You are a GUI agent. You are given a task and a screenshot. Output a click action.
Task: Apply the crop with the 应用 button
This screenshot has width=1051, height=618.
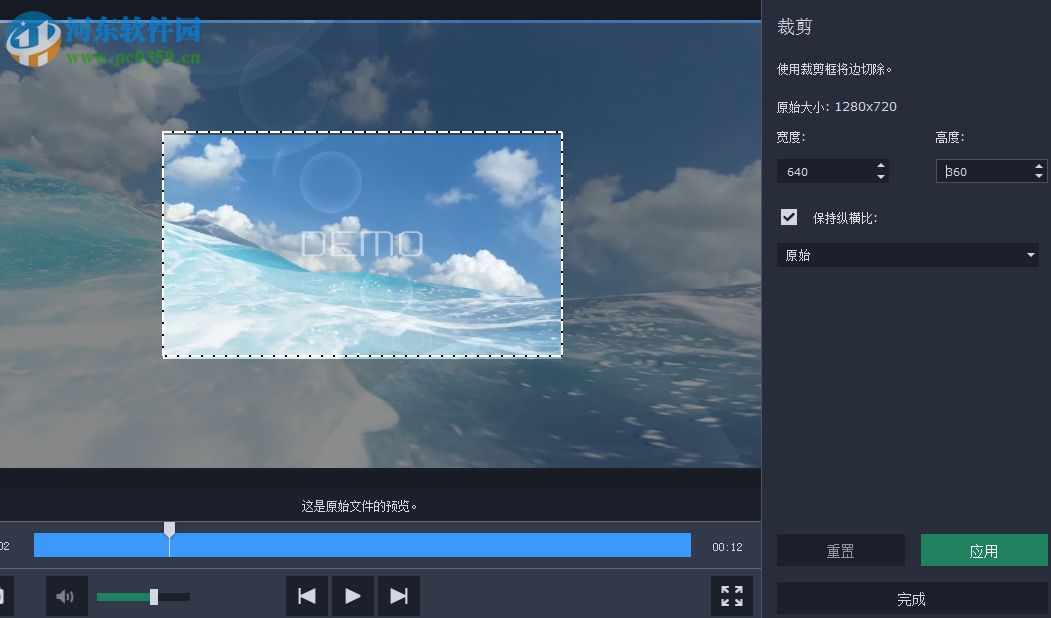(x=984, y=549)
